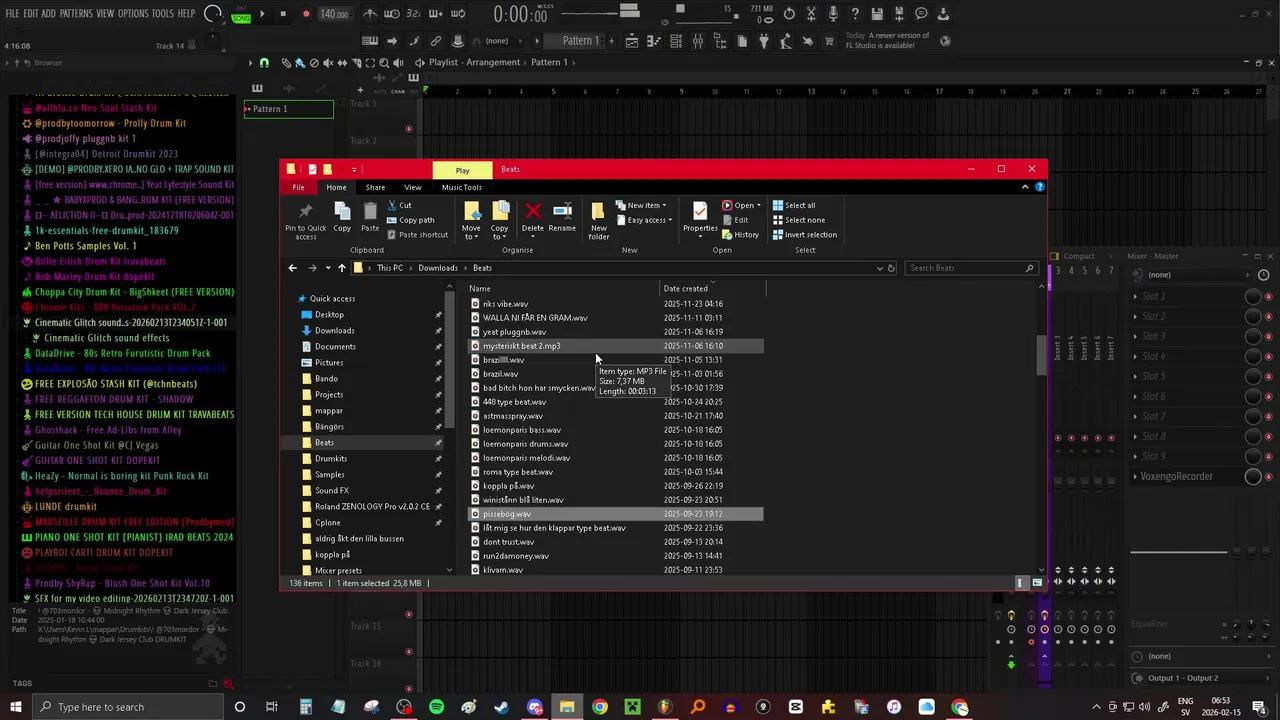Collapse the Explorer ribbon chevron

coord(1024,187)
